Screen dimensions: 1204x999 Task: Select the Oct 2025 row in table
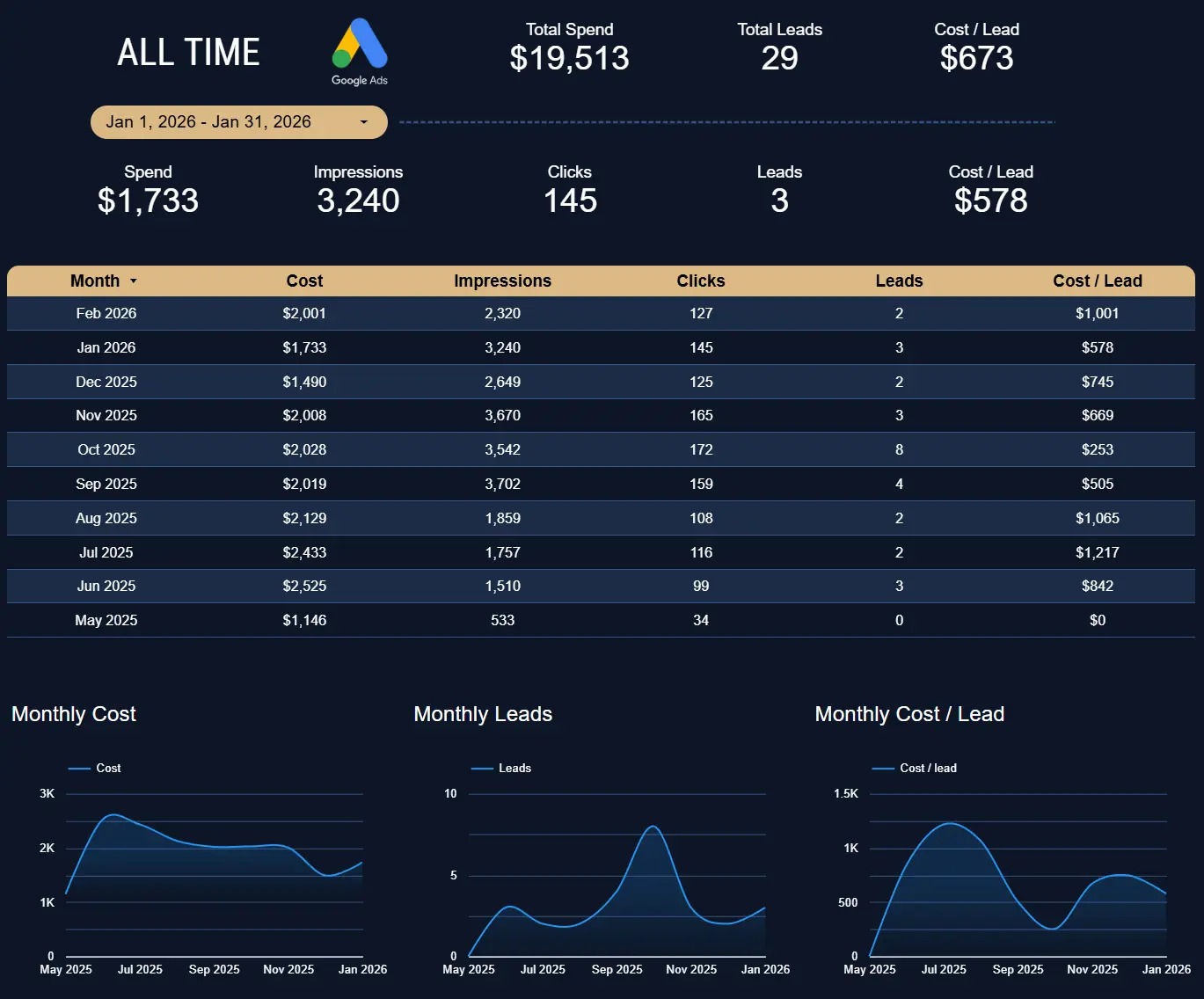(x=106, y=450)
